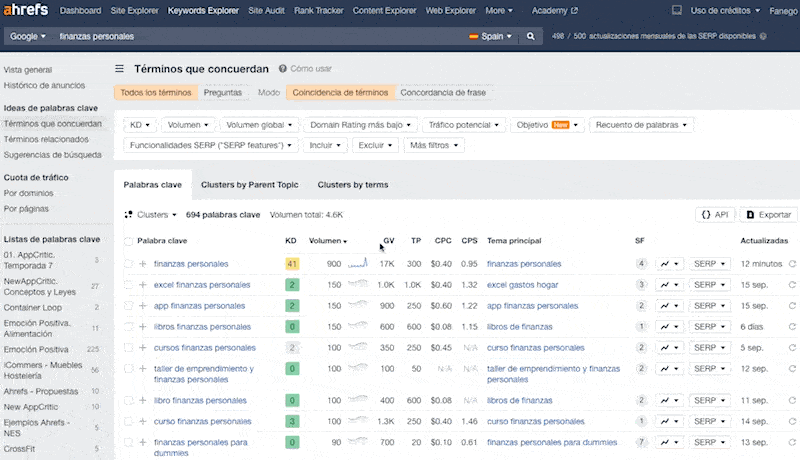The image size is (800, 460).
Task: Click SF badge 4 for finanzas personales
Action: click(641, 264)
